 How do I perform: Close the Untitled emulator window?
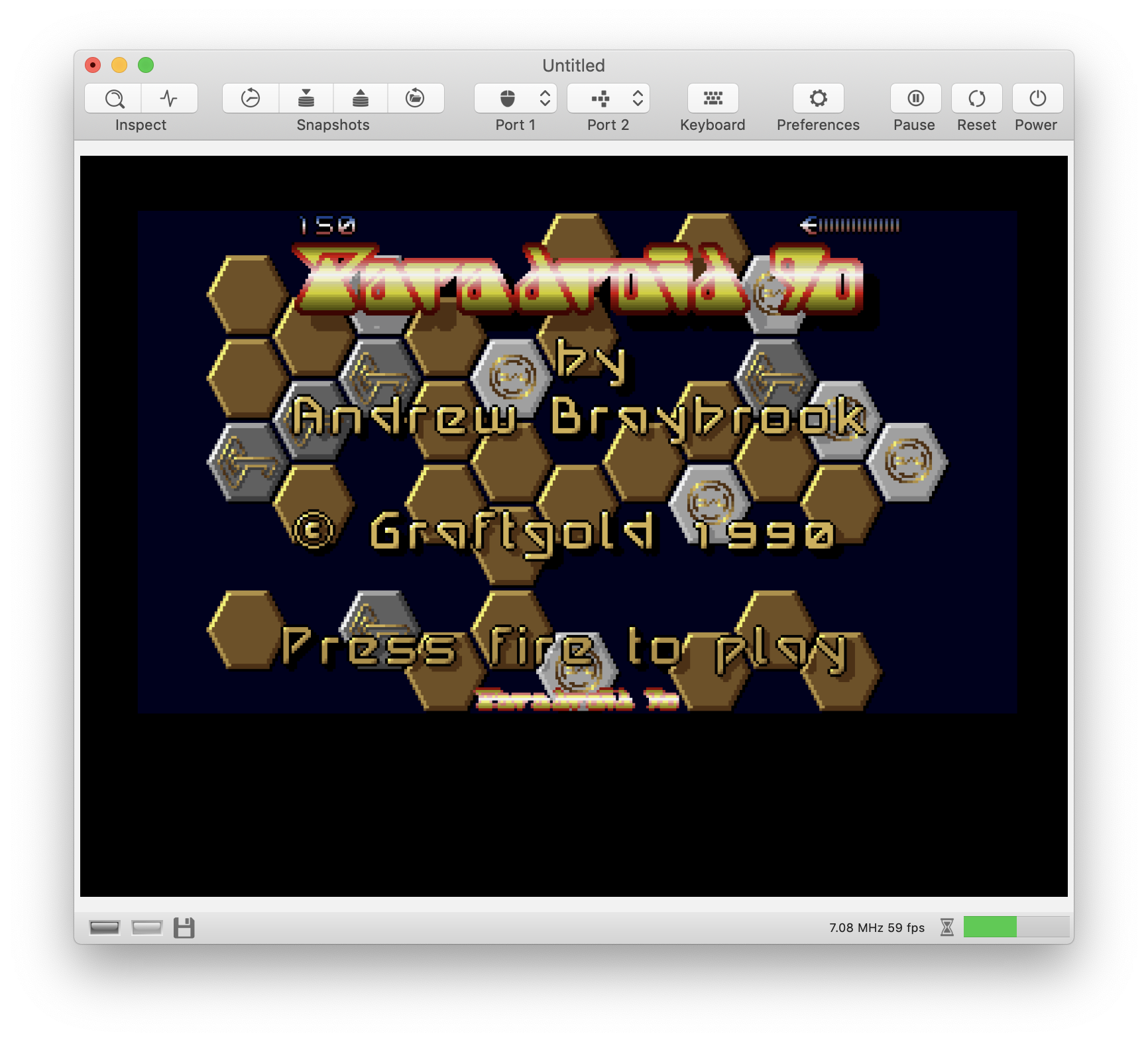click(x=93, y=65)
